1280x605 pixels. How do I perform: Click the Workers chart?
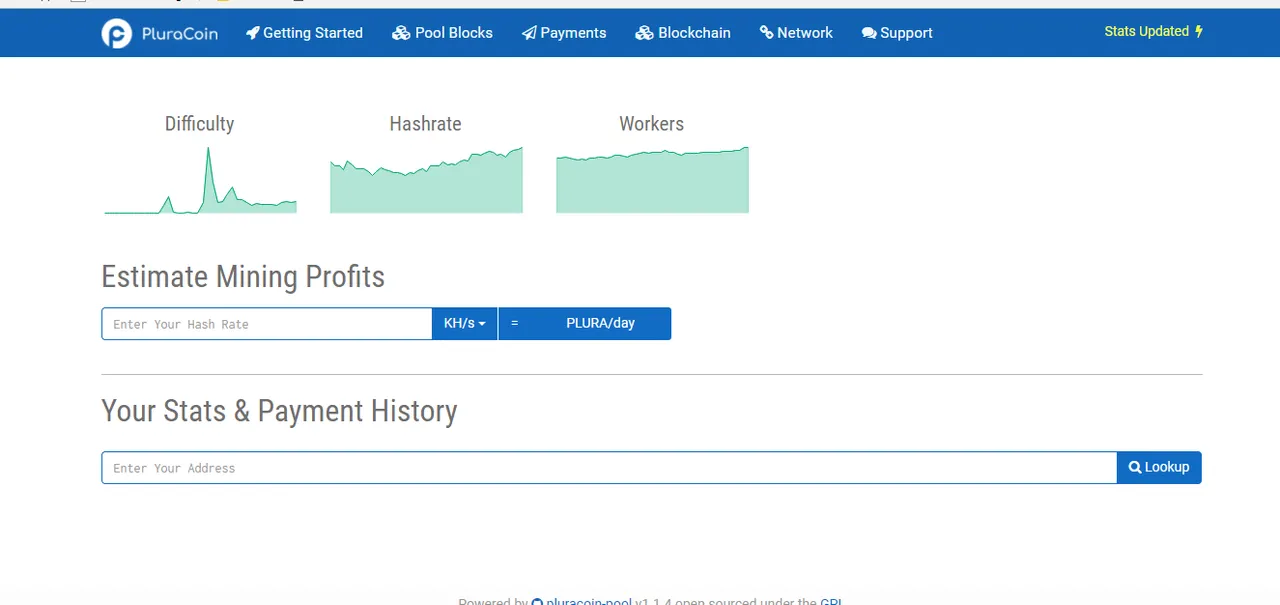coord(652,180)
